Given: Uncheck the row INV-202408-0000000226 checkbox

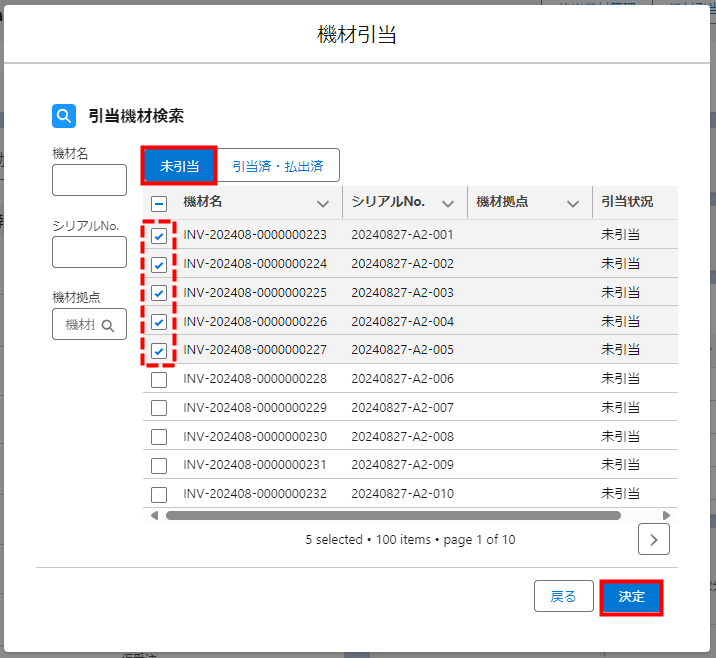Looking at the screenshot, I should 159,322.
